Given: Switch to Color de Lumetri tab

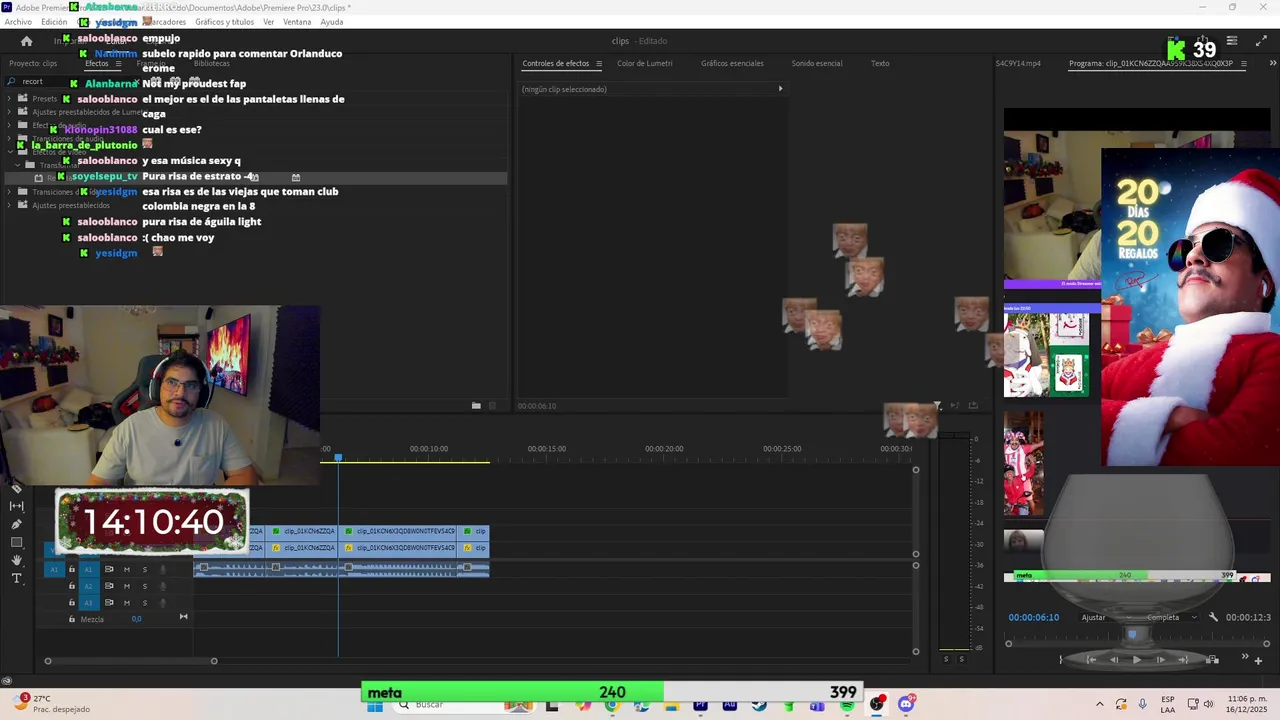Looking at the screenshot, I should (644, 63).
